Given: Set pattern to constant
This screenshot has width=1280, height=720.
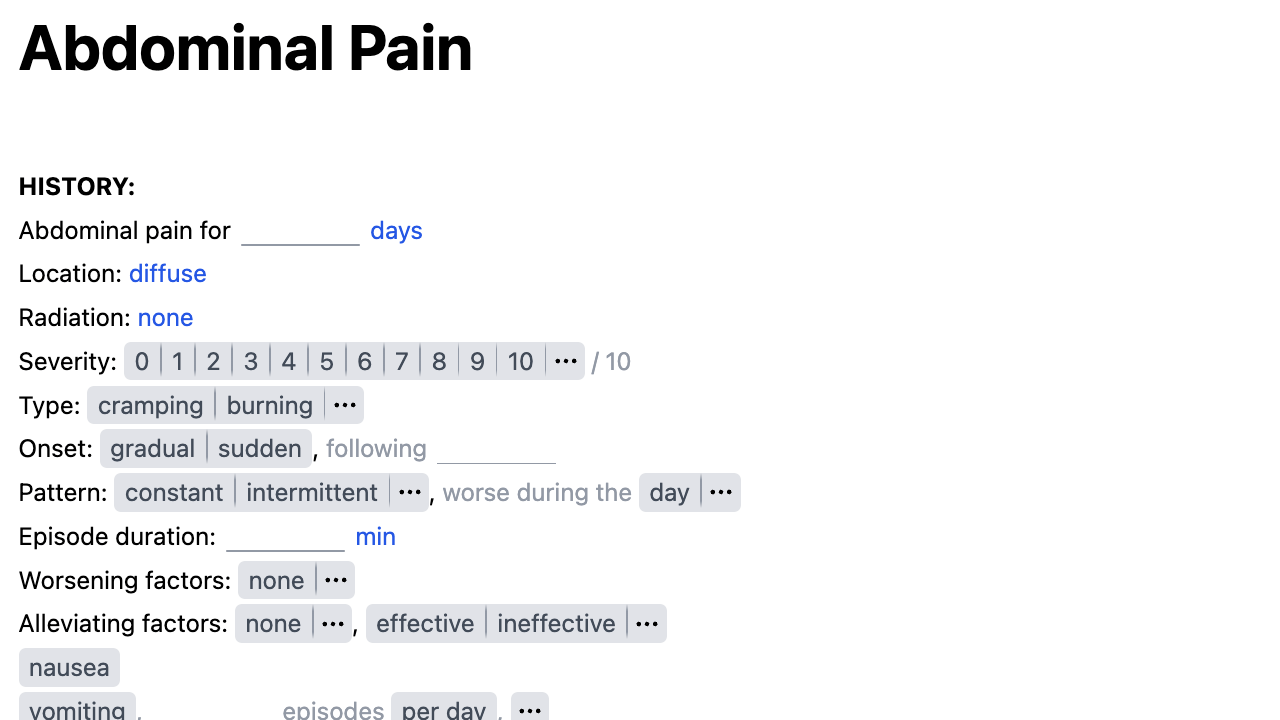Looking at the screenshot, I should (174, 492).
